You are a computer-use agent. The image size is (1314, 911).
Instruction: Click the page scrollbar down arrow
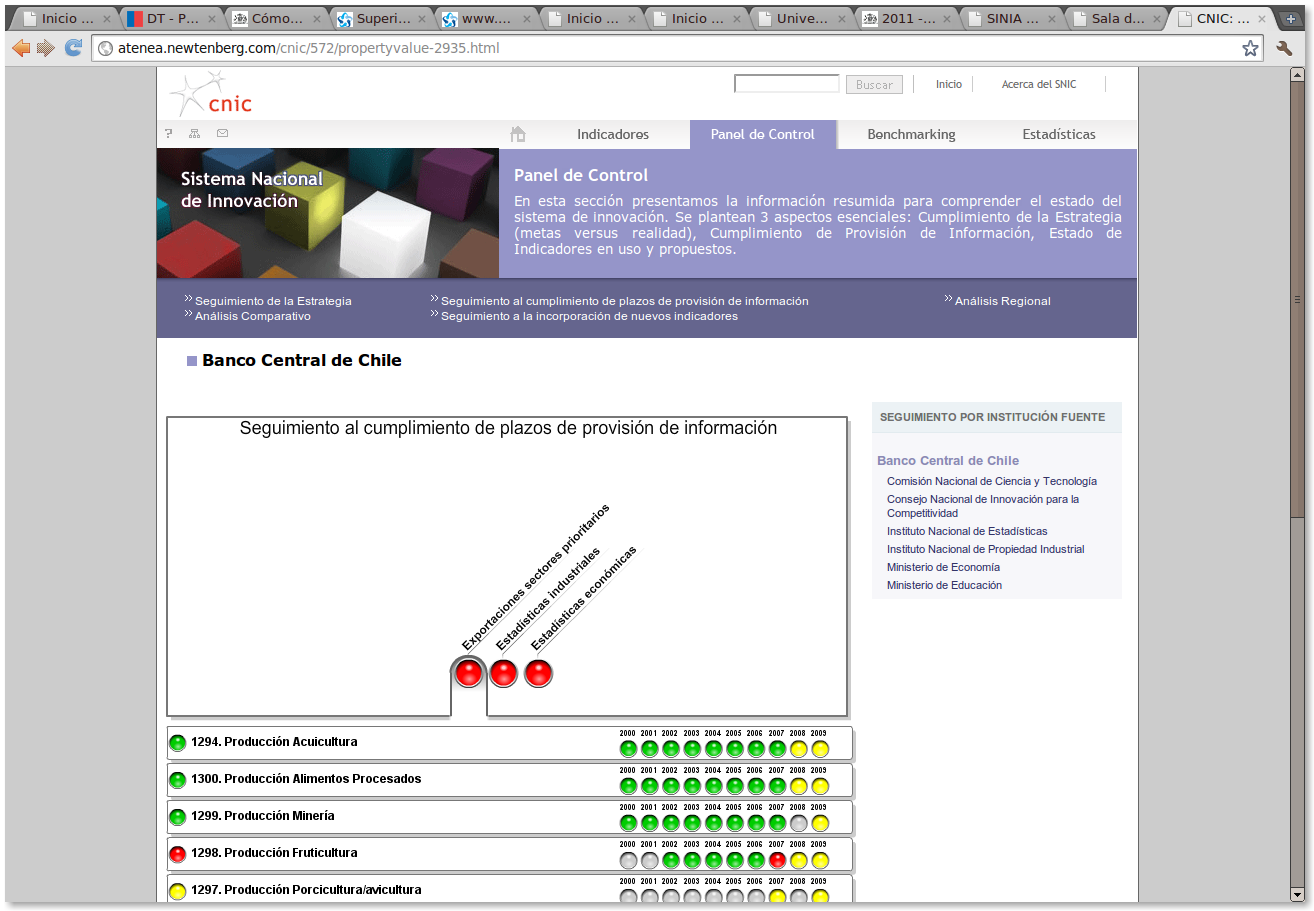[1297, 894]
